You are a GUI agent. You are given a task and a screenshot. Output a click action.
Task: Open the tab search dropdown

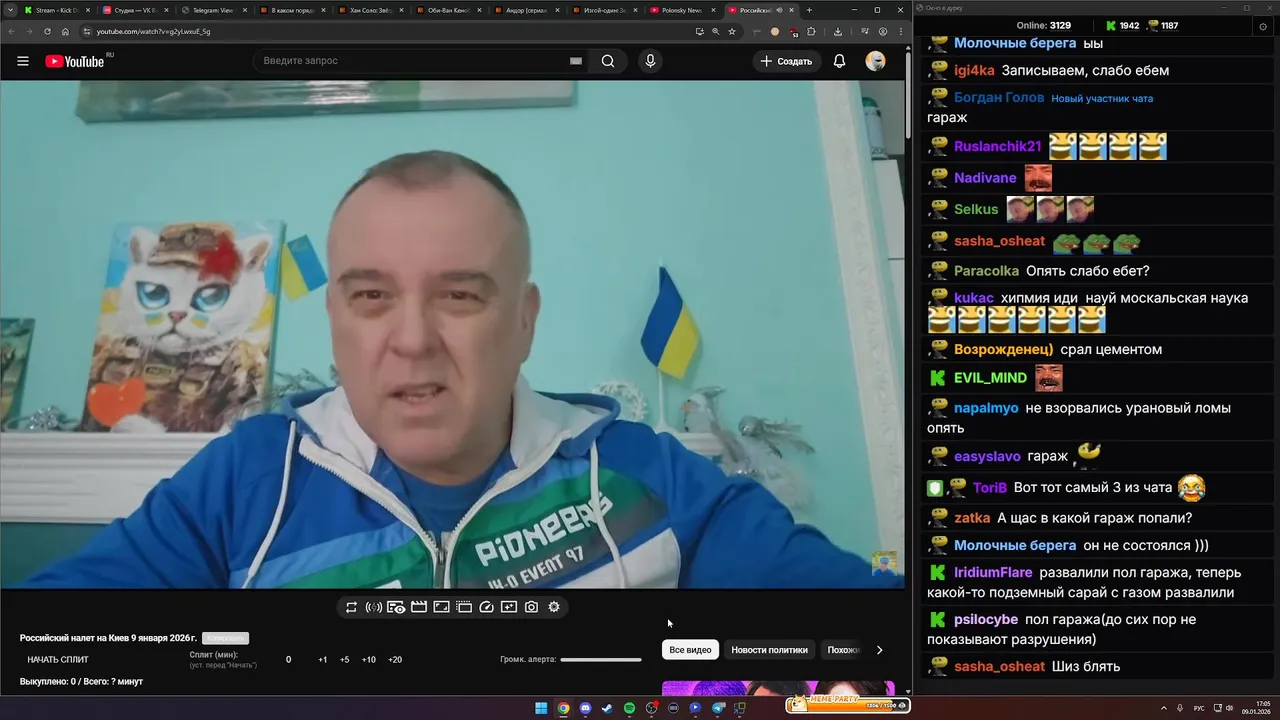coord(10,10)
